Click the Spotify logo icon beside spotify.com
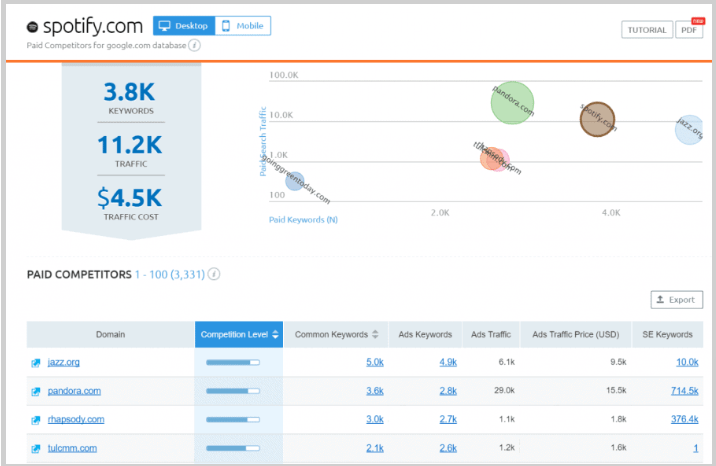Screen dimensions: 716x466 32,27
